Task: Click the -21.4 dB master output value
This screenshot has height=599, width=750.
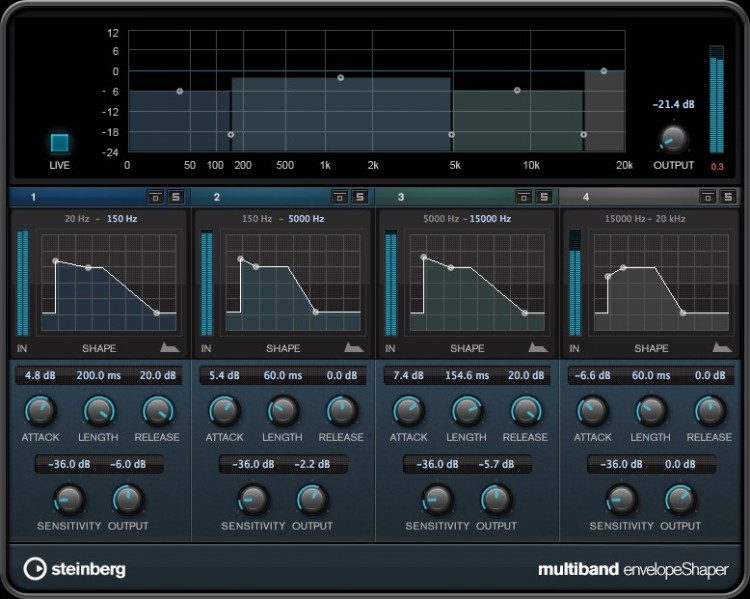Action: tap(673, 104)
